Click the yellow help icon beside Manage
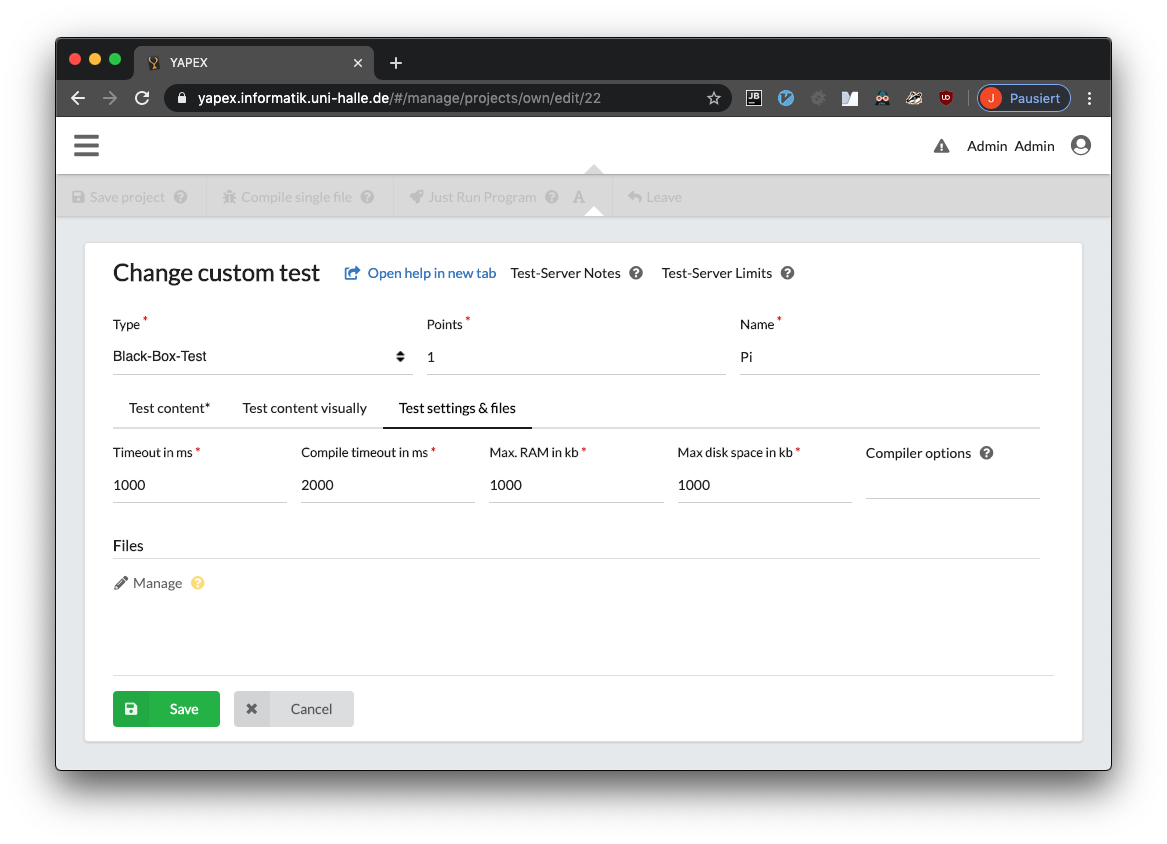 click(x=198, y=583)
